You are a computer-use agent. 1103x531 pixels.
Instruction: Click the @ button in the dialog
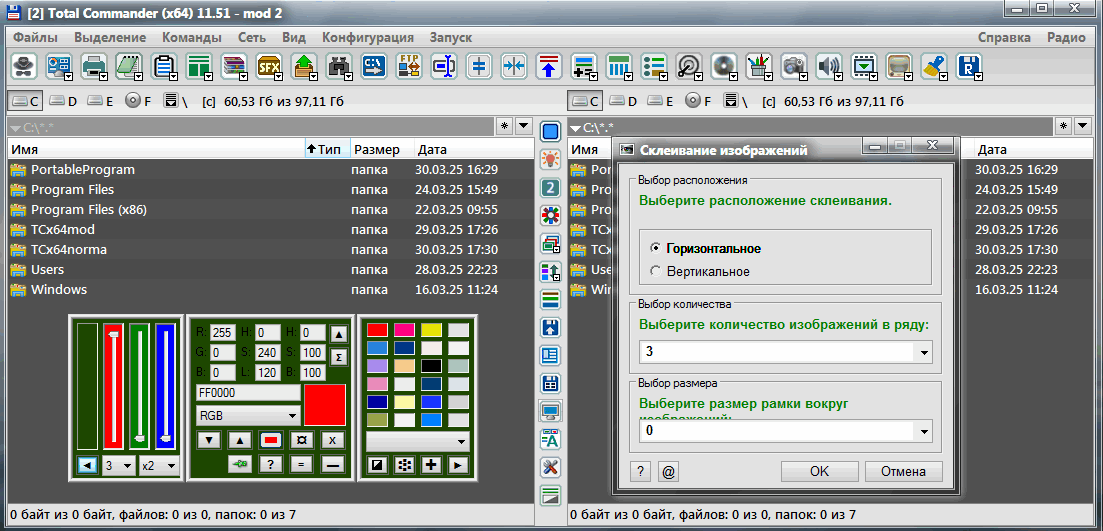tap(668, 473)
